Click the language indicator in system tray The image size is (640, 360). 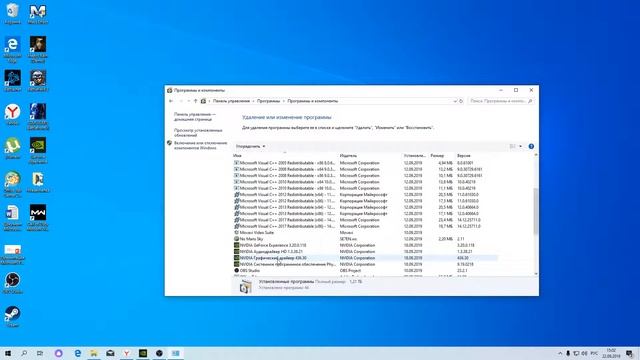point(594,353)
